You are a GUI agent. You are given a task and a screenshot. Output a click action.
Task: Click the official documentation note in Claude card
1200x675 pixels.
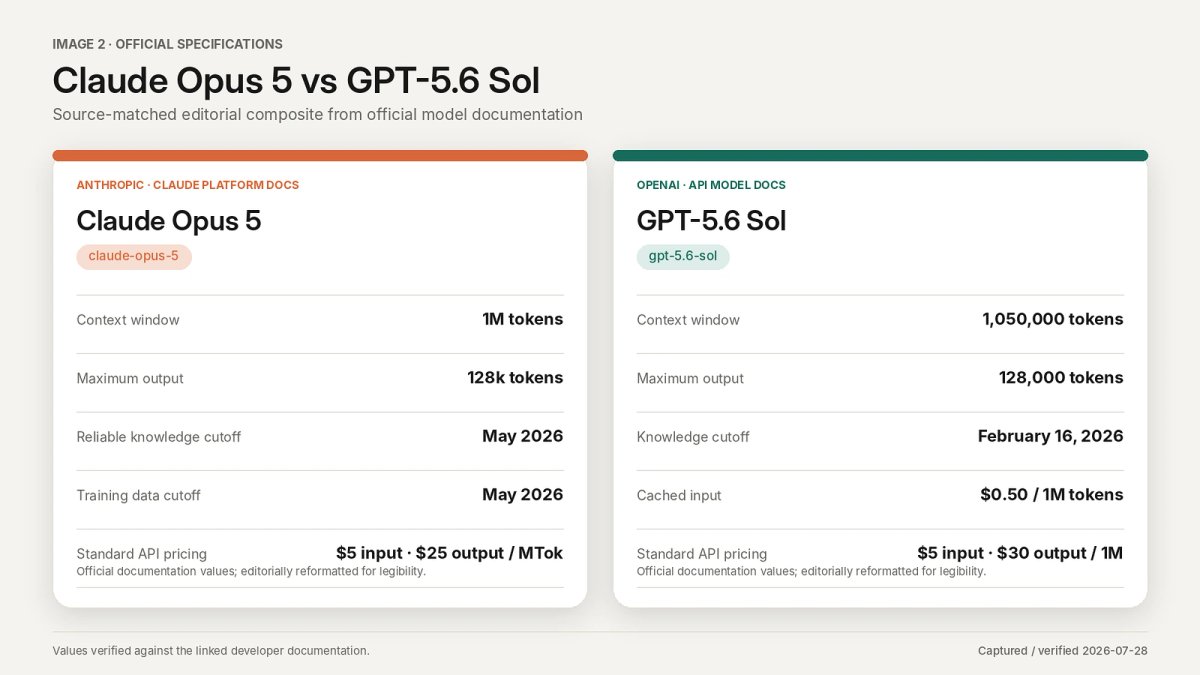pos(251,571)
